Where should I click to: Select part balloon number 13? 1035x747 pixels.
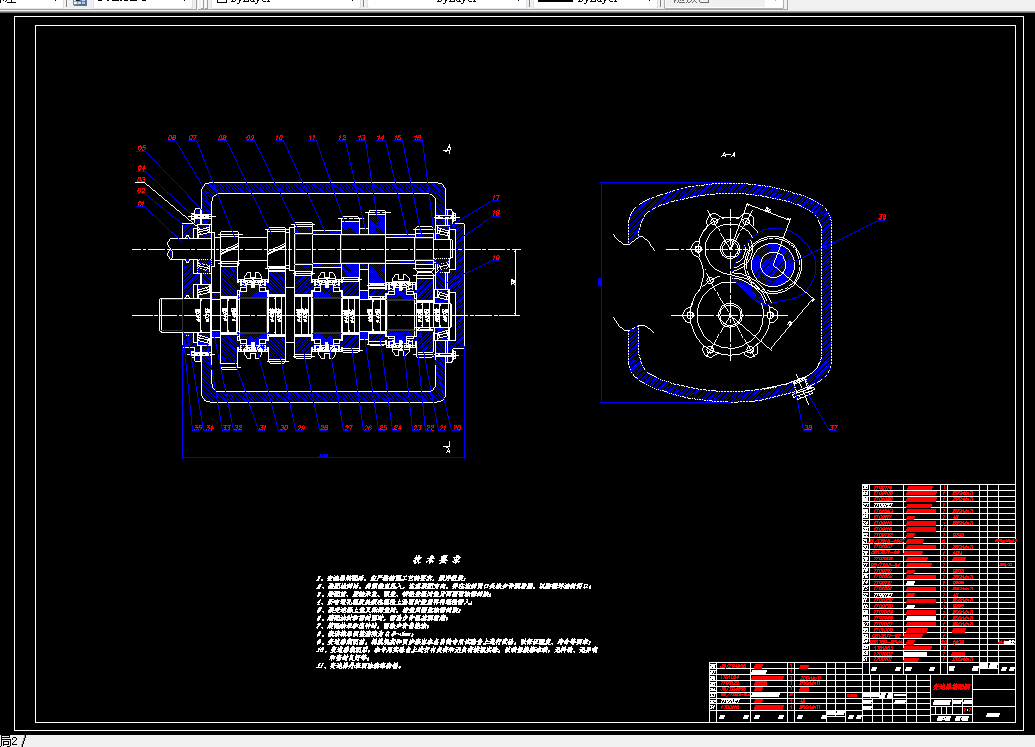pyautogui.click(x=362, y=138)
